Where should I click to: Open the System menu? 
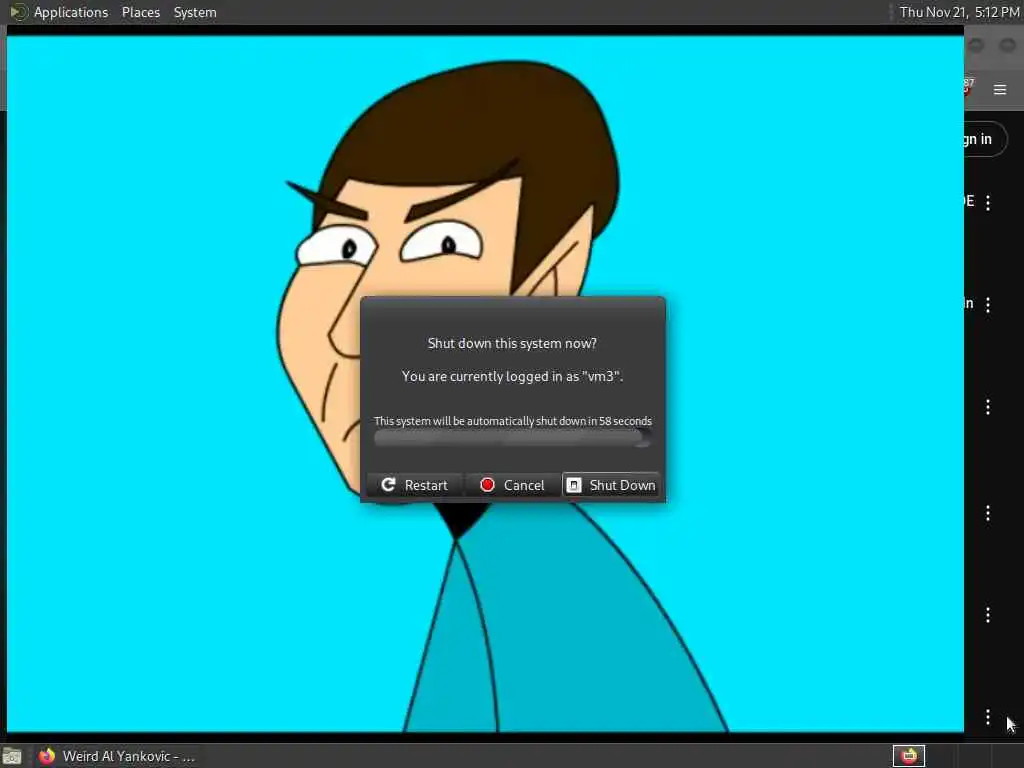[195, 12]
